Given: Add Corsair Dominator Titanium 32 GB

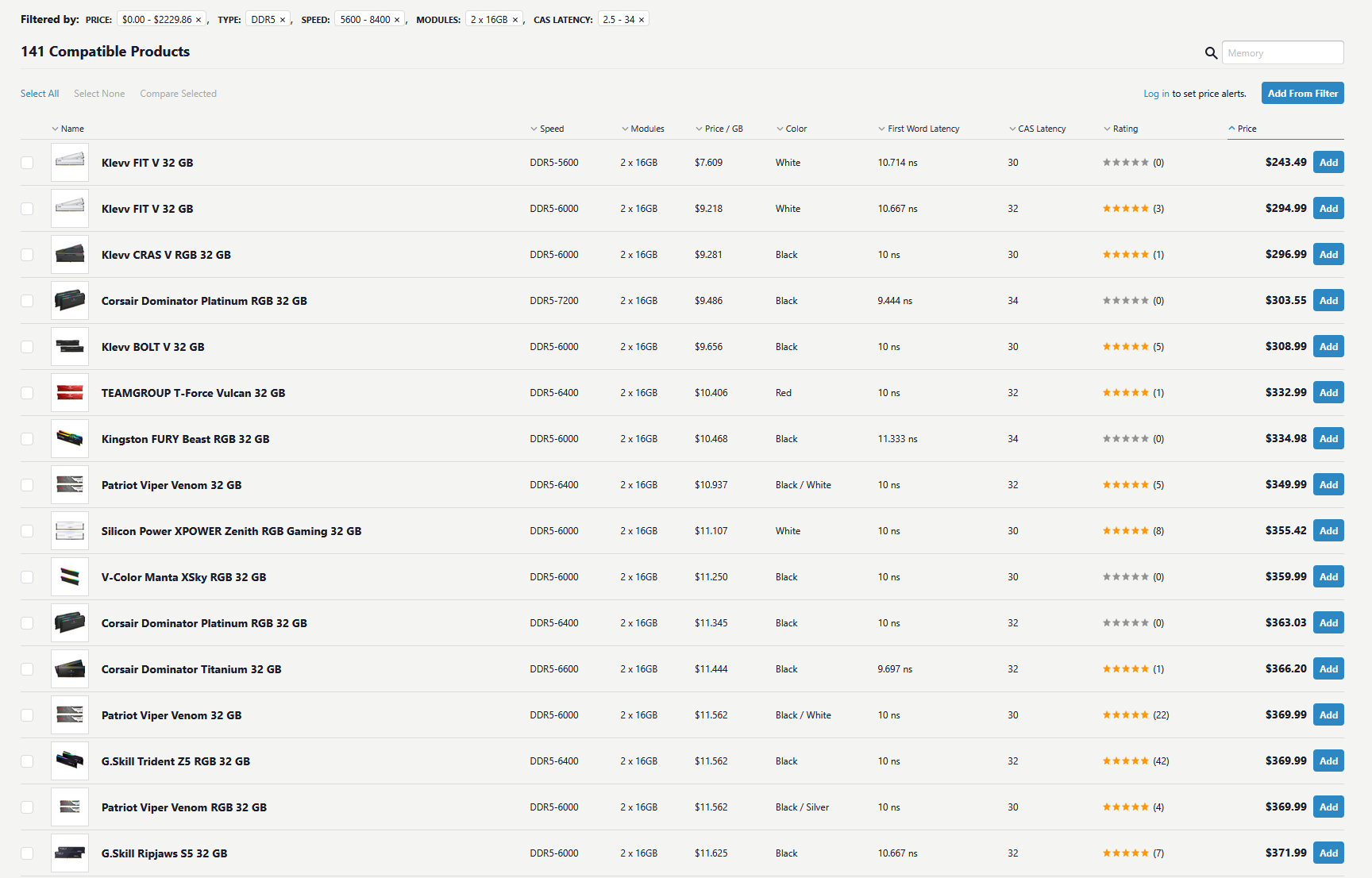Looking at the screenshot, I should (1328, 669).
